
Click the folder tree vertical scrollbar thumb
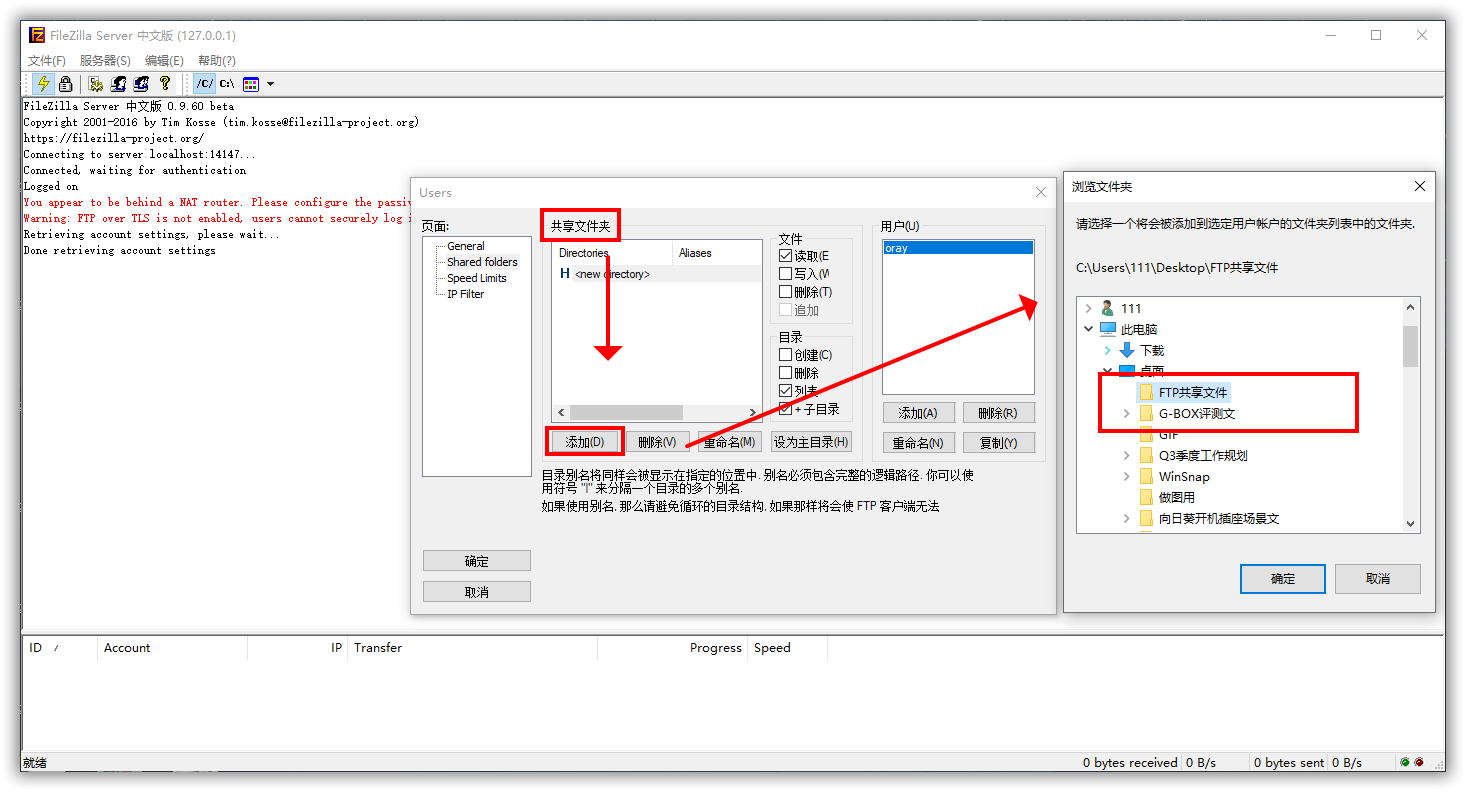coord(1410,346)
